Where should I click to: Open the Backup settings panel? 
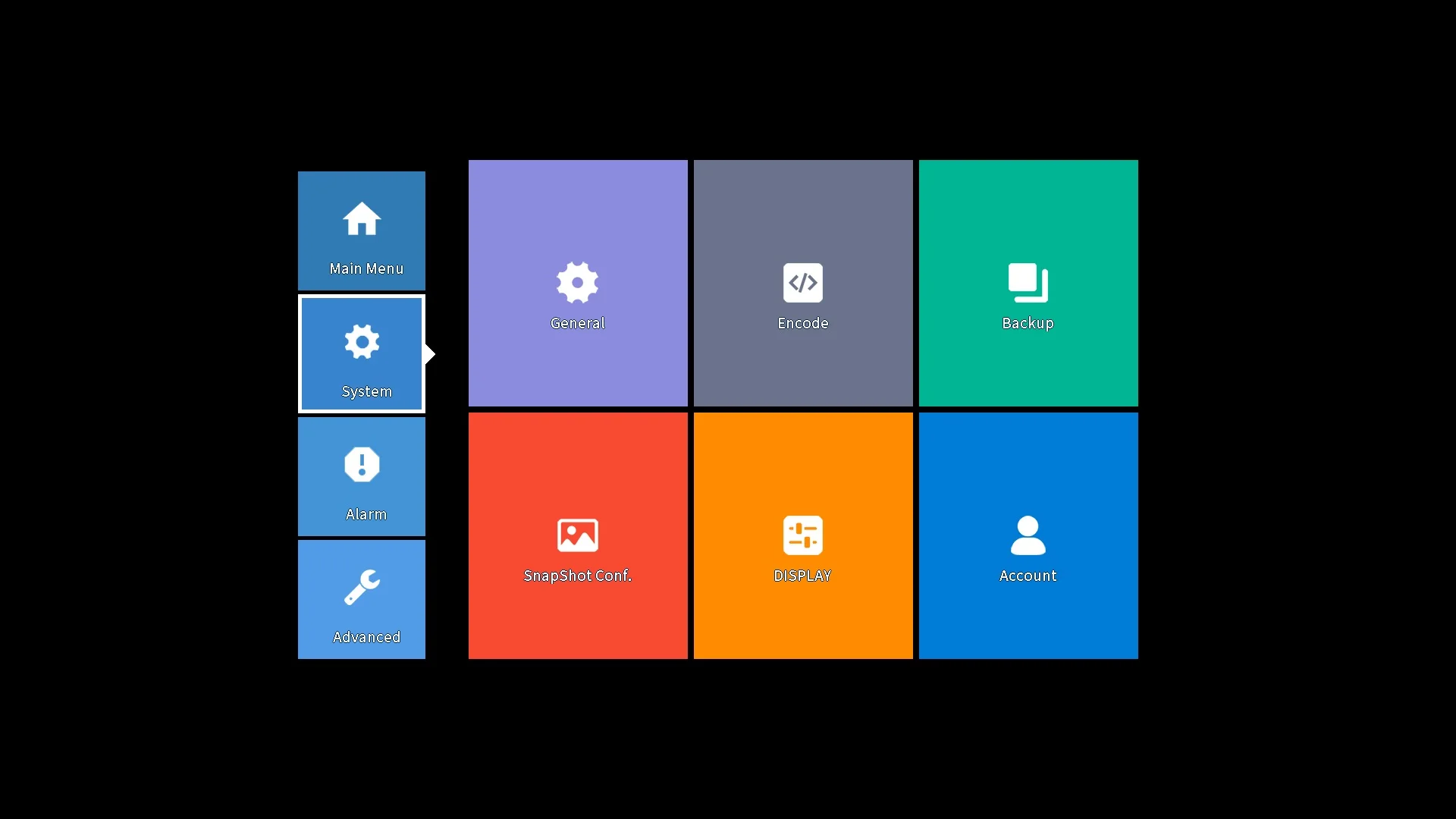click(x=1028, y=283)
